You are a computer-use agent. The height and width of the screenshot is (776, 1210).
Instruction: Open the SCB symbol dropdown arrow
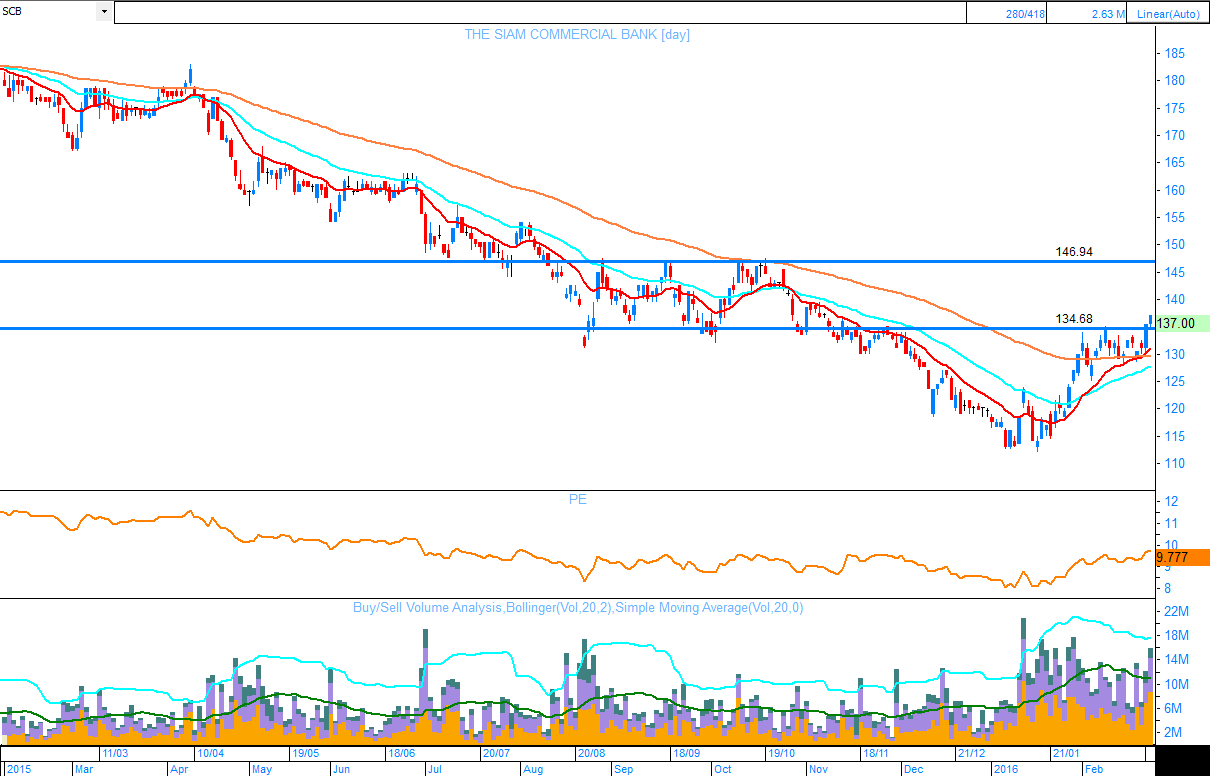[104, 12]
